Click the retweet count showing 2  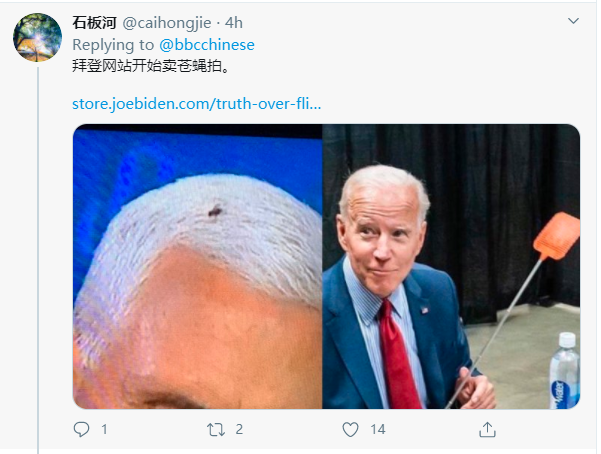[239, 429]
